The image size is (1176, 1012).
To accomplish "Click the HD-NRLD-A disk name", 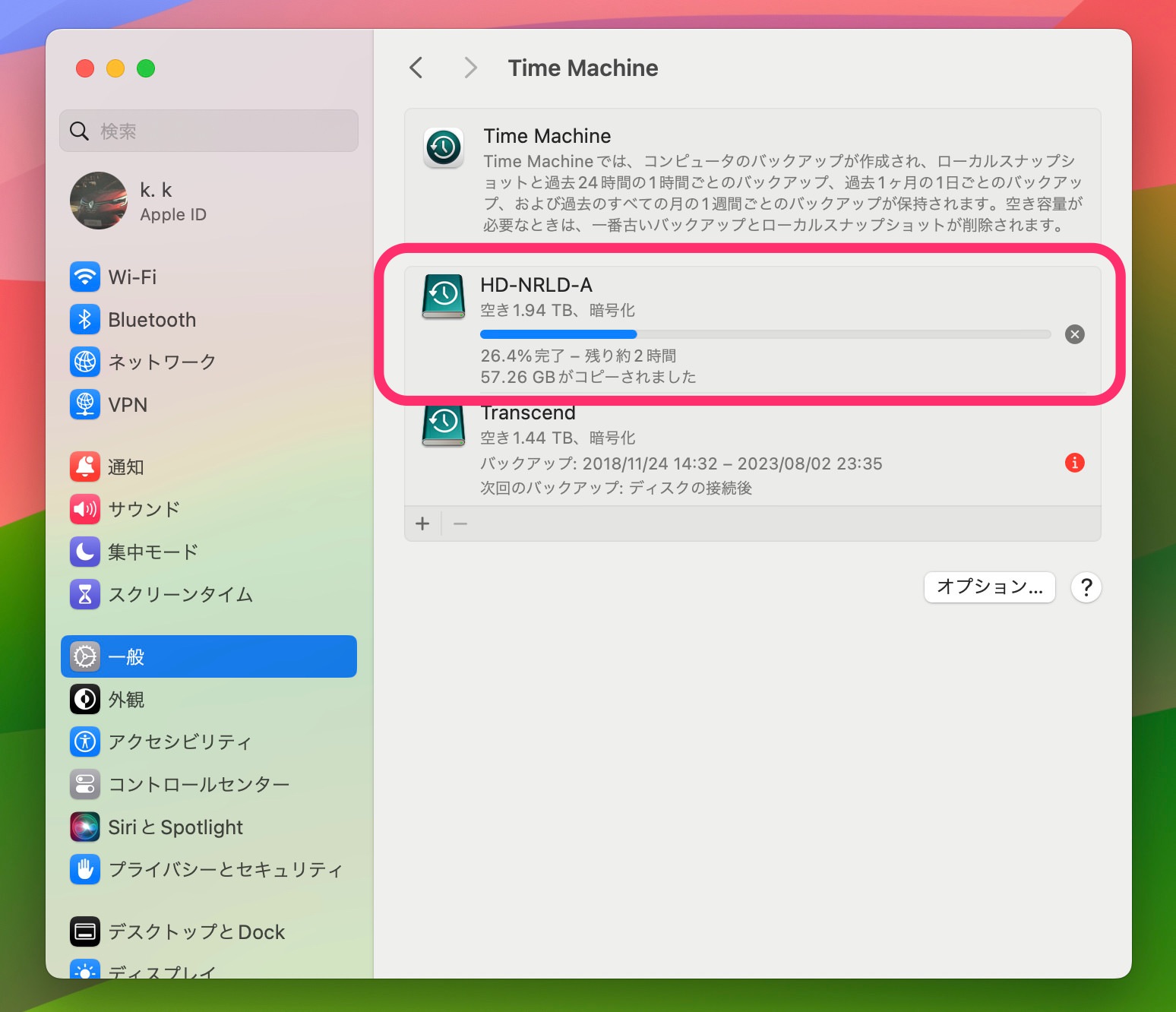I will [x=536, y=285].
